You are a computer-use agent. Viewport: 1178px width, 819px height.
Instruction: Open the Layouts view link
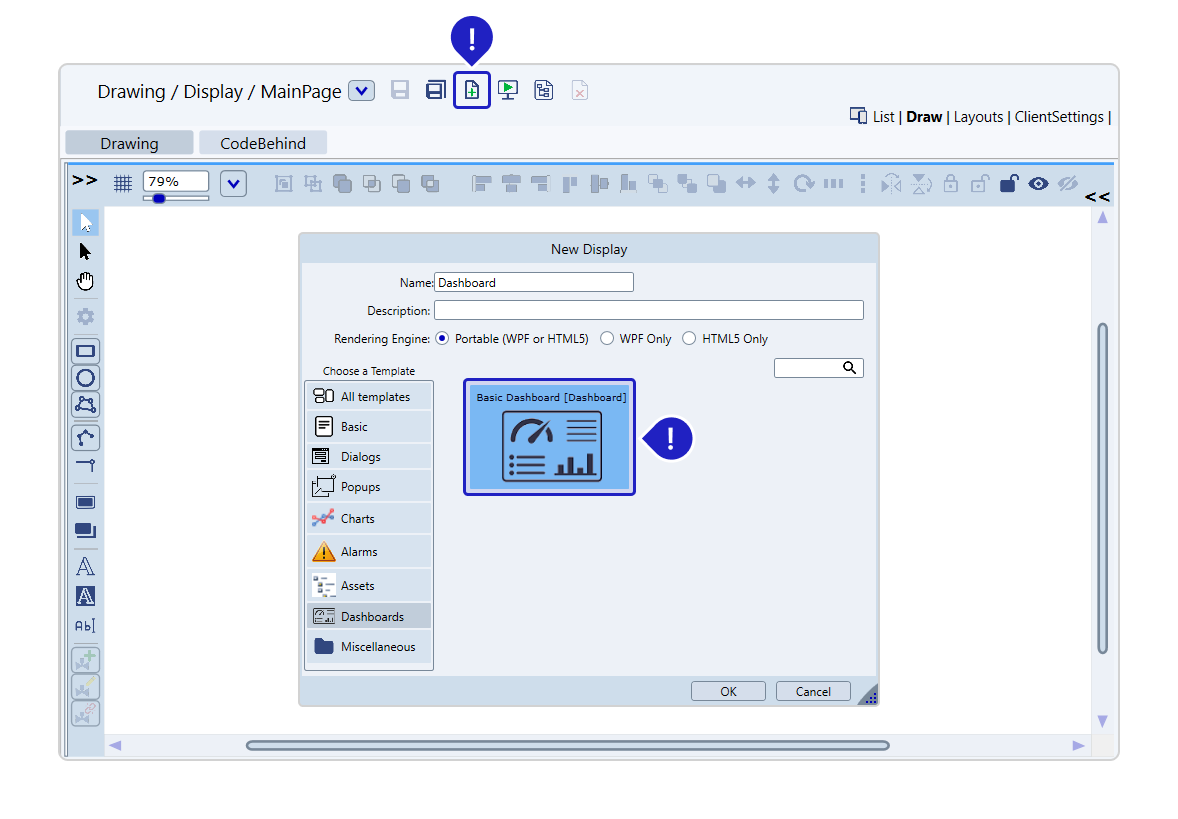tap(978, 117)
